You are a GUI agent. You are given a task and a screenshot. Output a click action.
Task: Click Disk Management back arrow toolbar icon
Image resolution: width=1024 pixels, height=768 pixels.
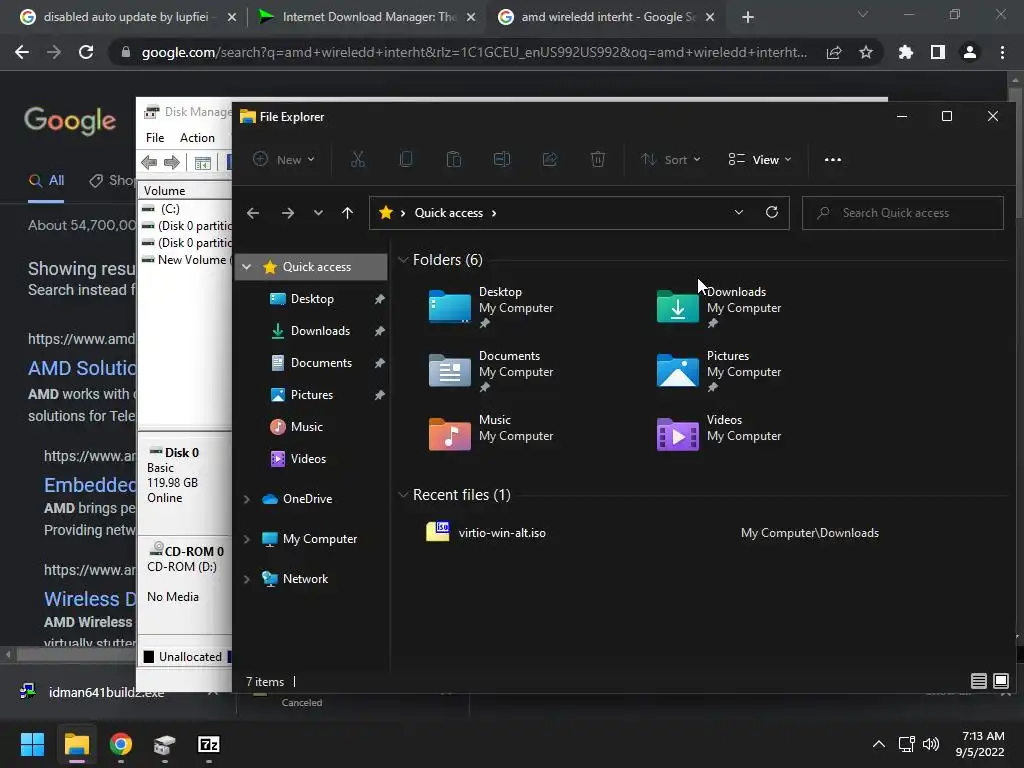149,162
